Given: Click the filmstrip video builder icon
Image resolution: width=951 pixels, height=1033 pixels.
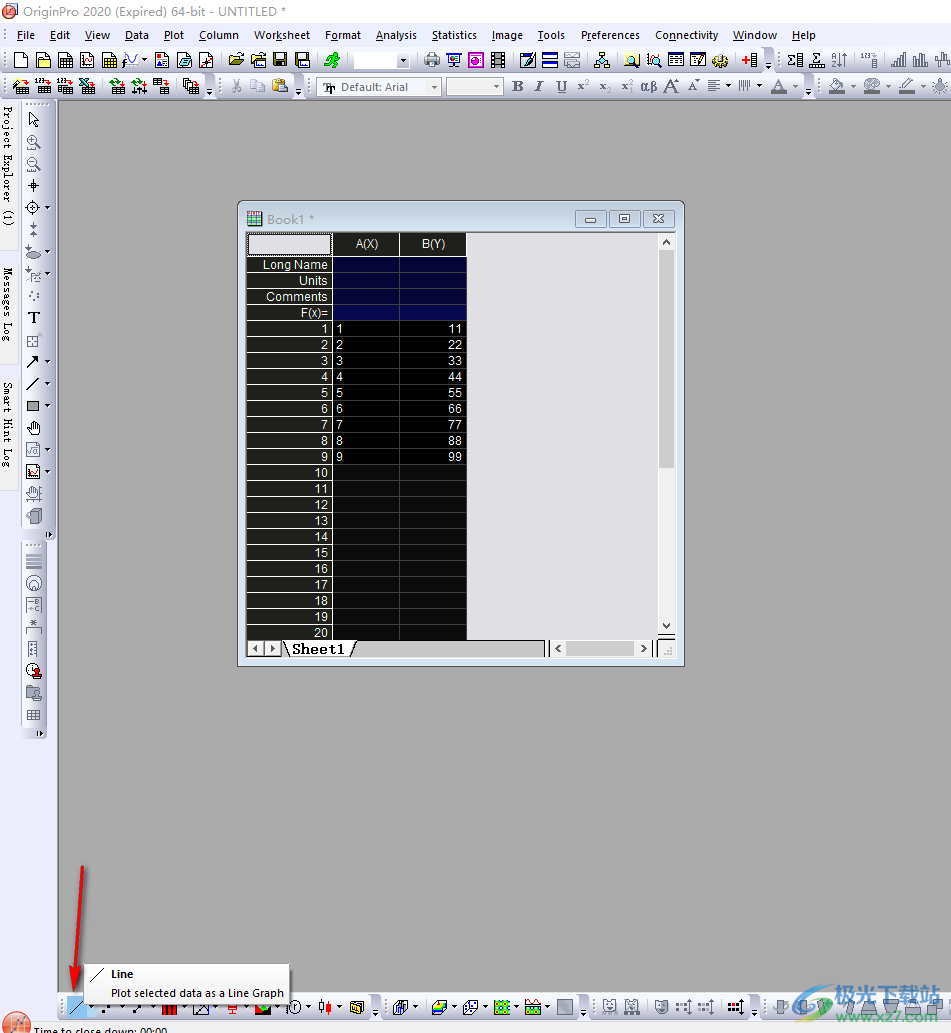Looking at the screenshot, I should coord(498,61).
